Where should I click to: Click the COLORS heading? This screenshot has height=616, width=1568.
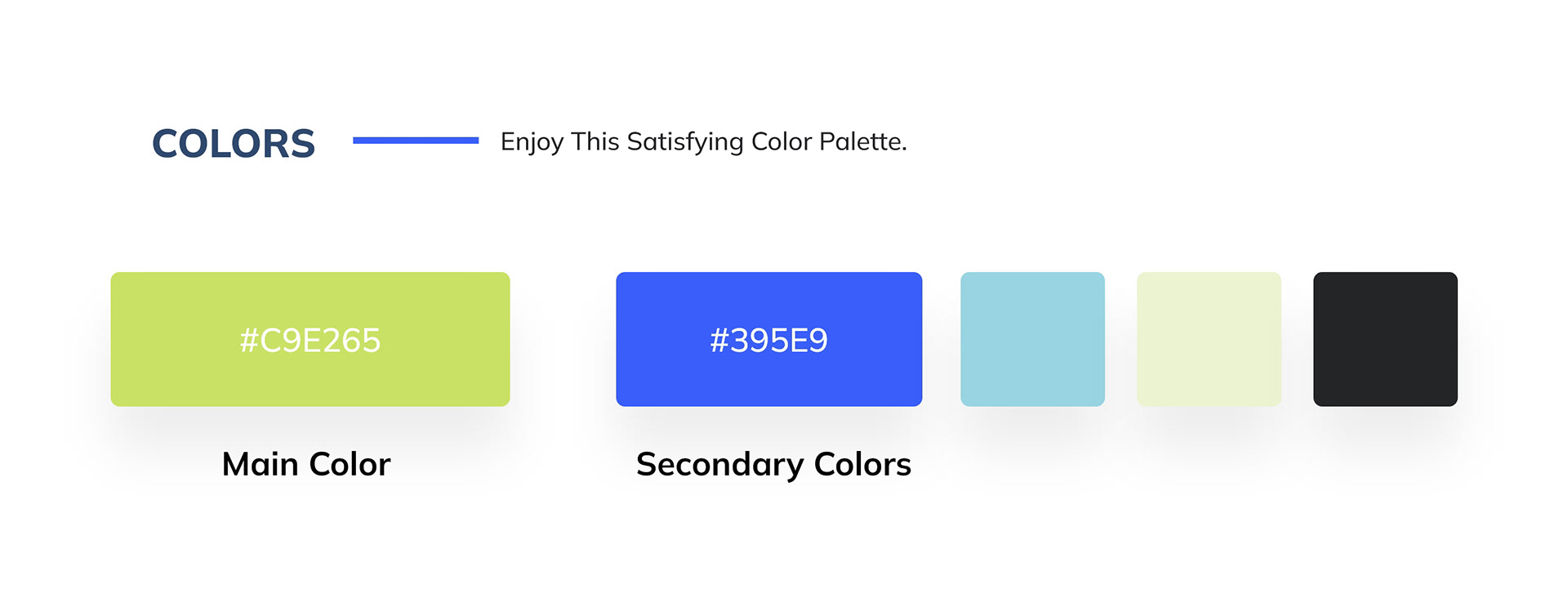234,144
